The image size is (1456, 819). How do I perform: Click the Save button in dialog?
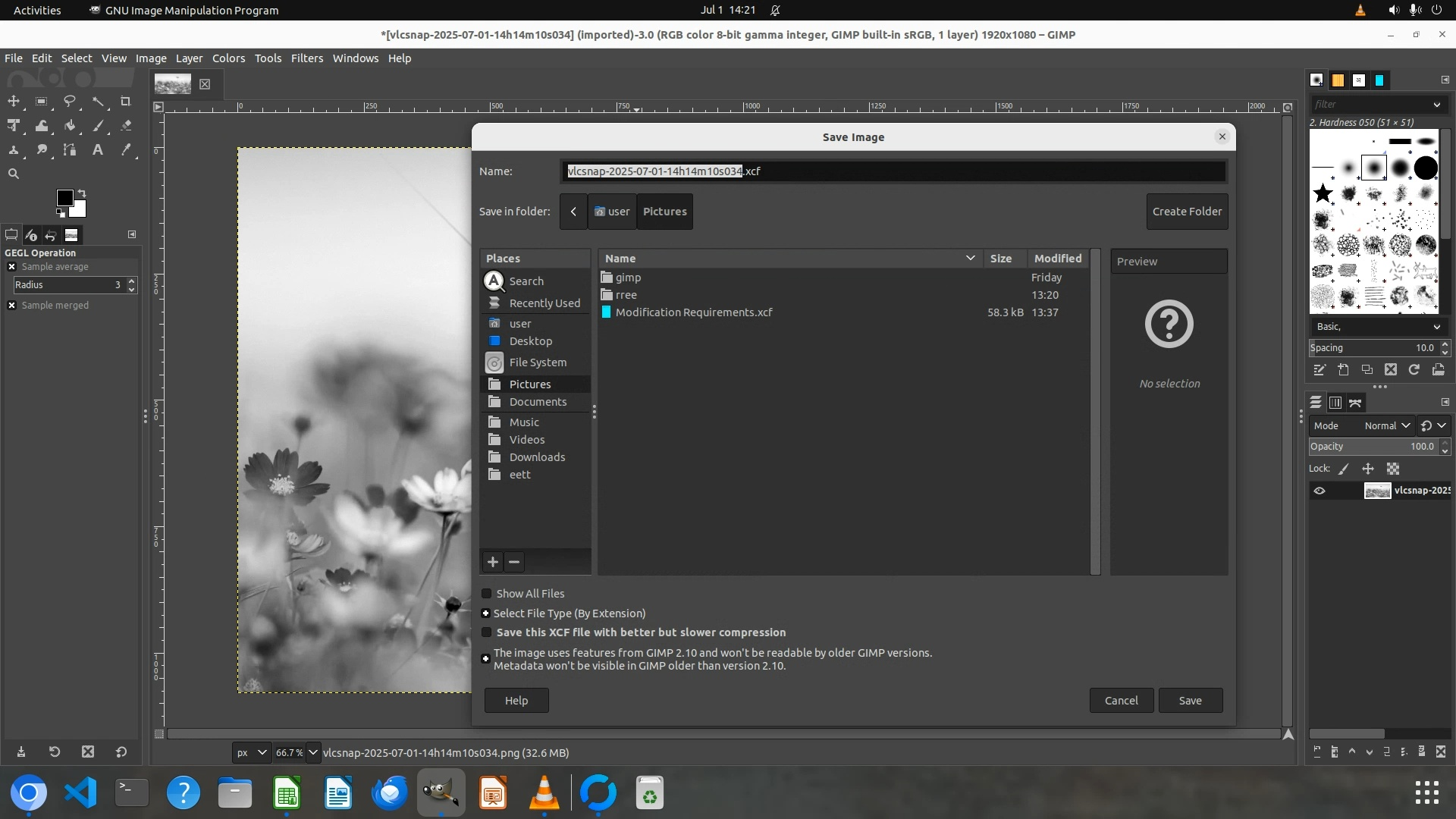pyautogui.click(x=1190, y=701)
